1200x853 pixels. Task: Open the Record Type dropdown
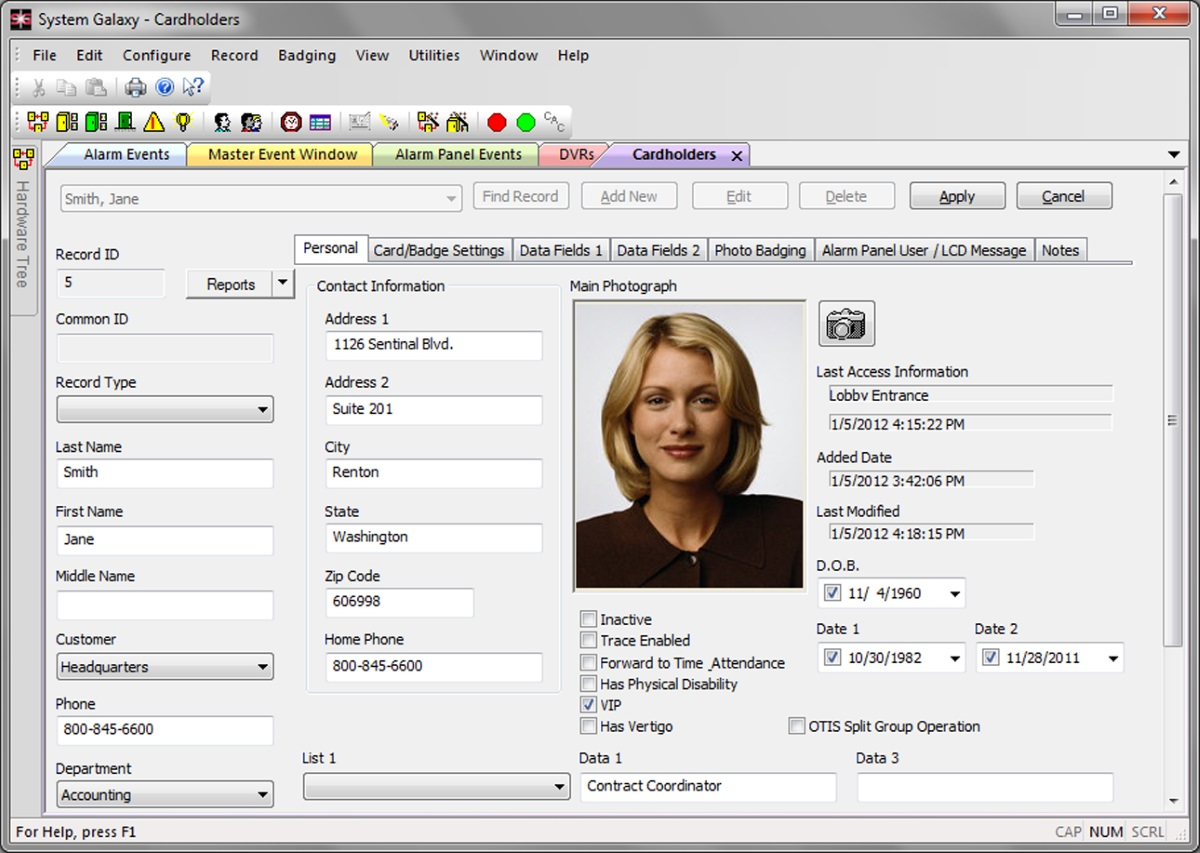point(165,409)
